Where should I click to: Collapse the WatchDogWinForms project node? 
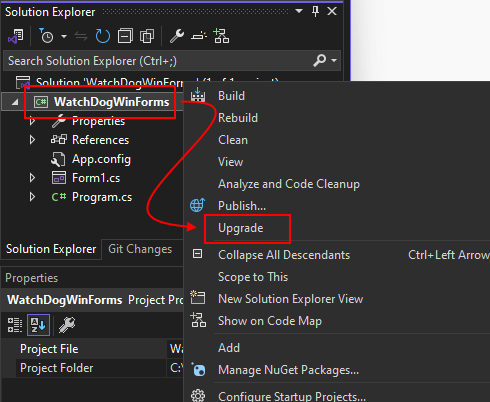pos(15,102)
